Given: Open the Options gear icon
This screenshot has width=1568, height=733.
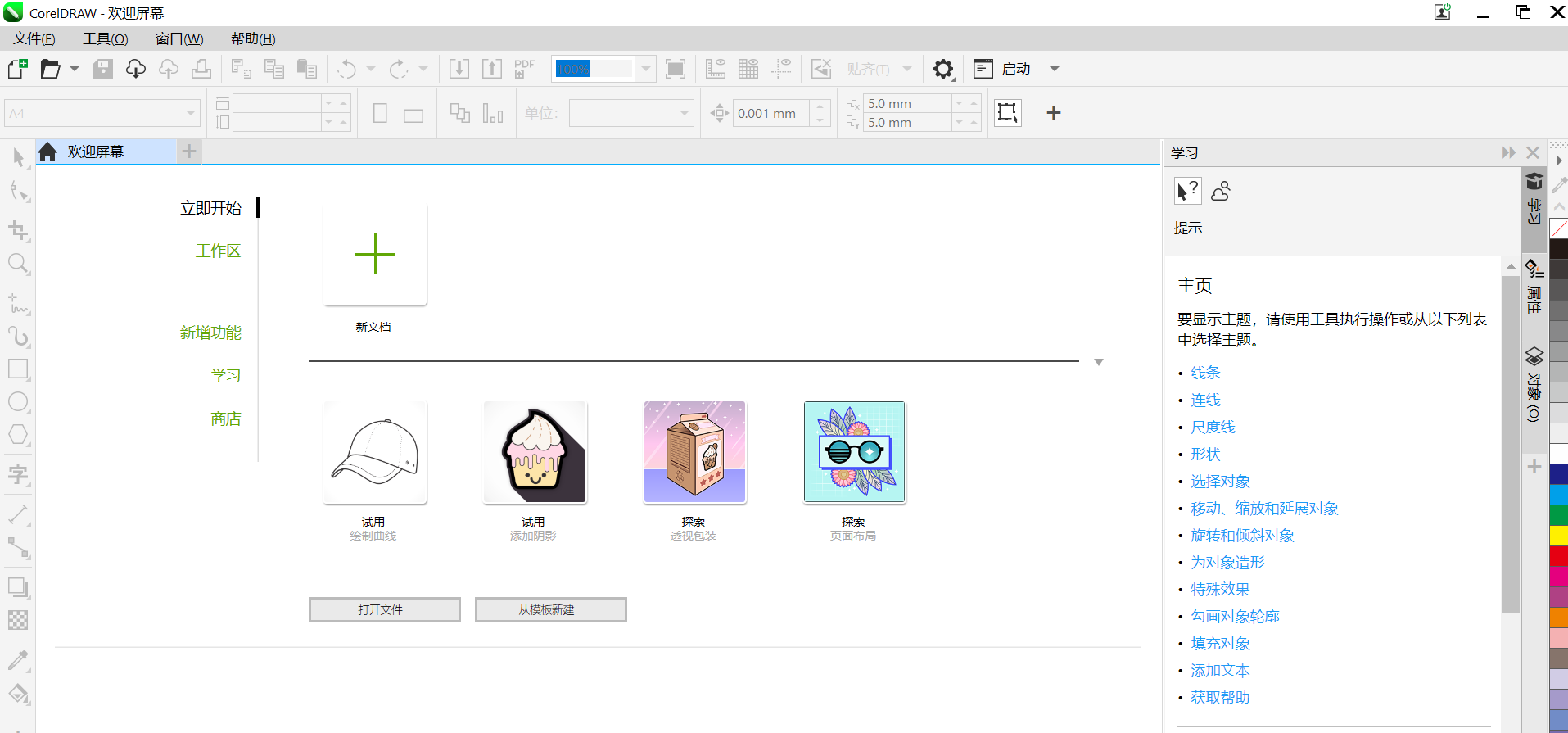Looking at the screenshot, I should click(x=943, y=69).
